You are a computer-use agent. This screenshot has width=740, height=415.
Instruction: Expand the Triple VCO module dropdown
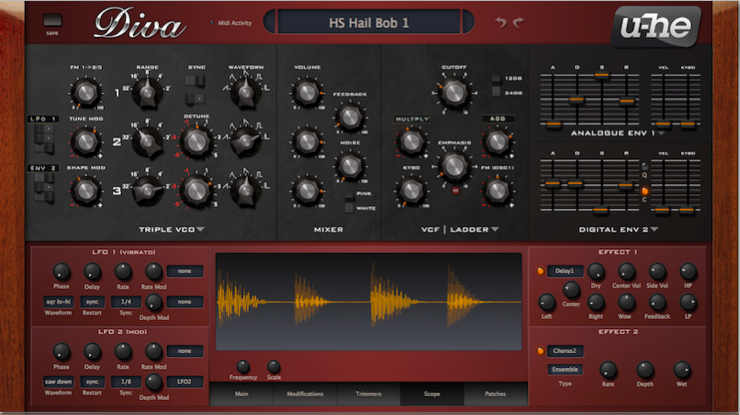[x=201, y=230]
